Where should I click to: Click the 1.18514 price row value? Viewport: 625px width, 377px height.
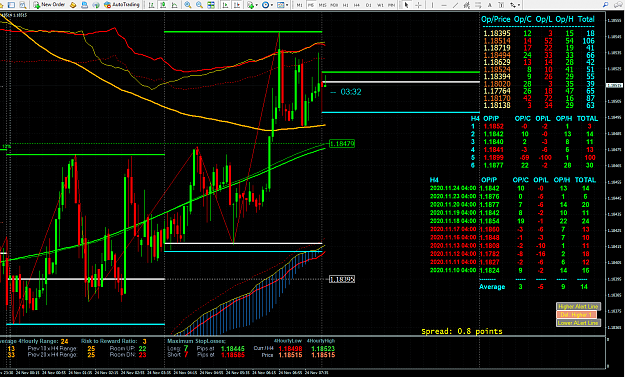[x=497, y=41]
